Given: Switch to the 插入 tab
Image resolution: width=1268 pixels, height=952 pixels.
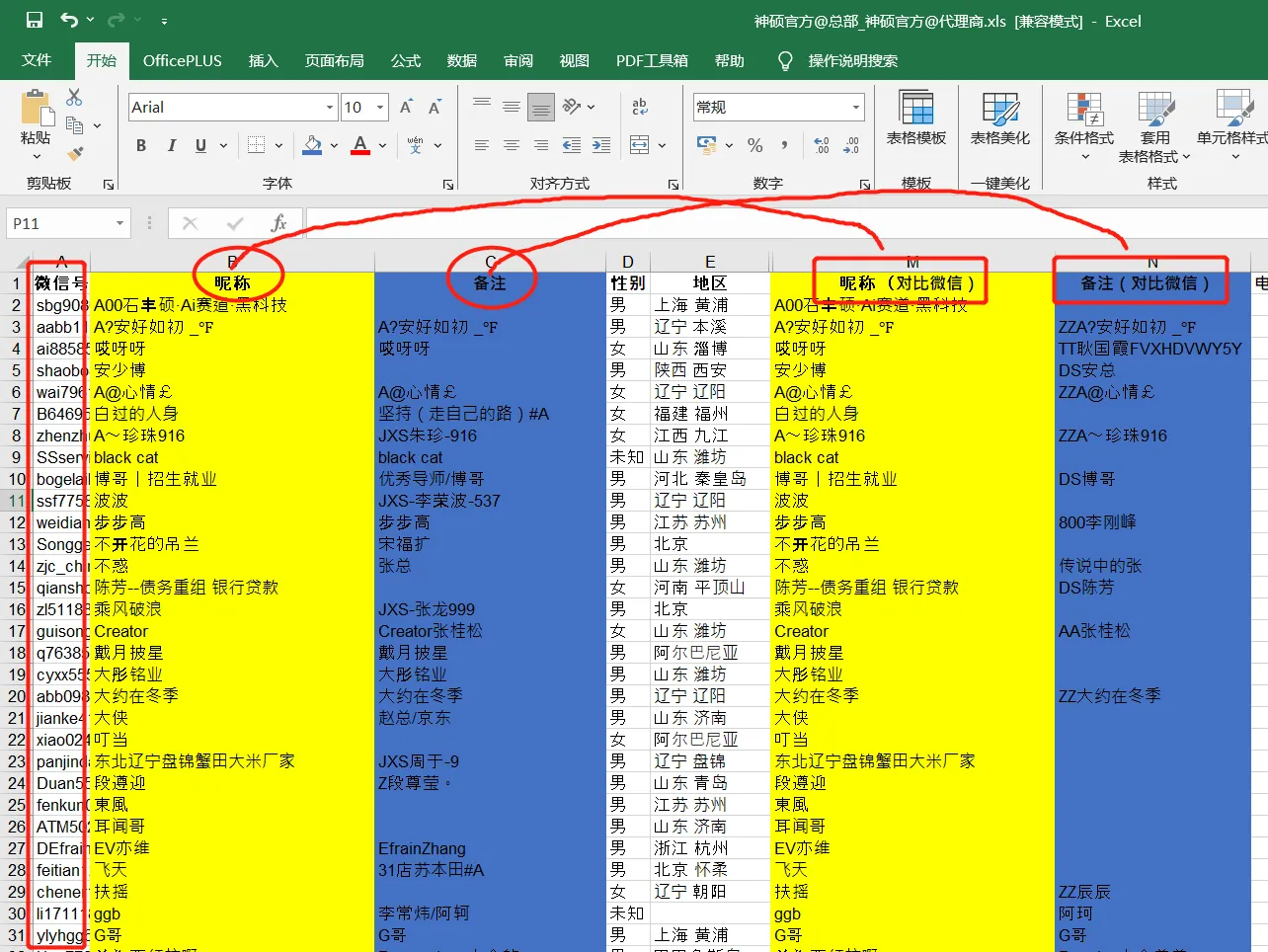Looking at the screenshot, I should click(263, 60).
